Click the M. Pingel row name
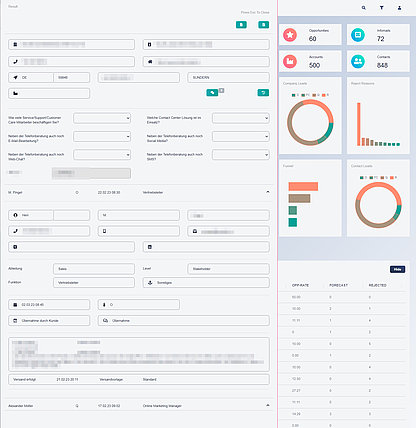 click(x=15, y=193)
